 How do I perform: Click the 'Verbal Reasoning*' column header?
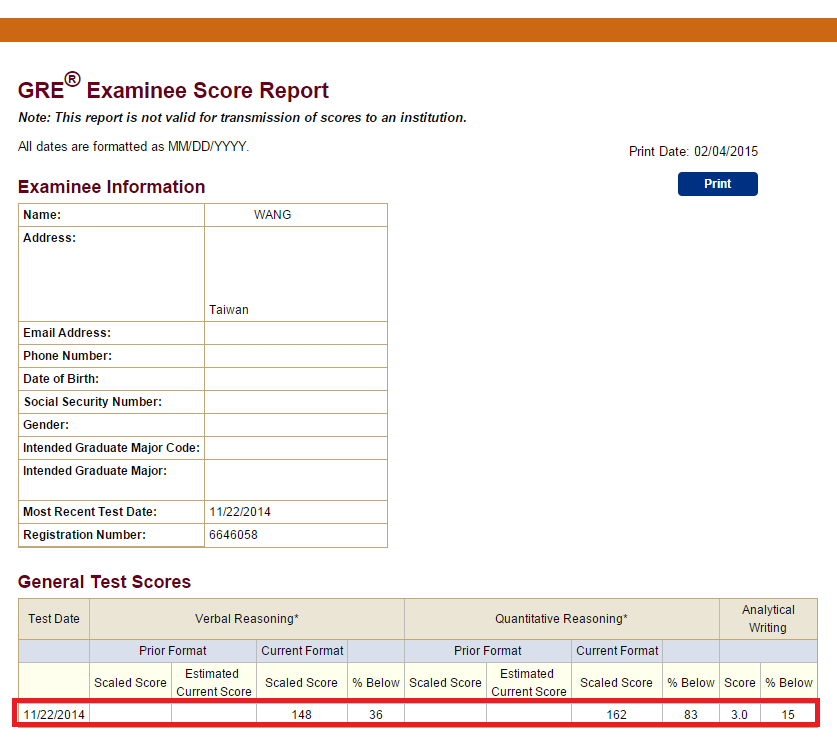(247, 619)
